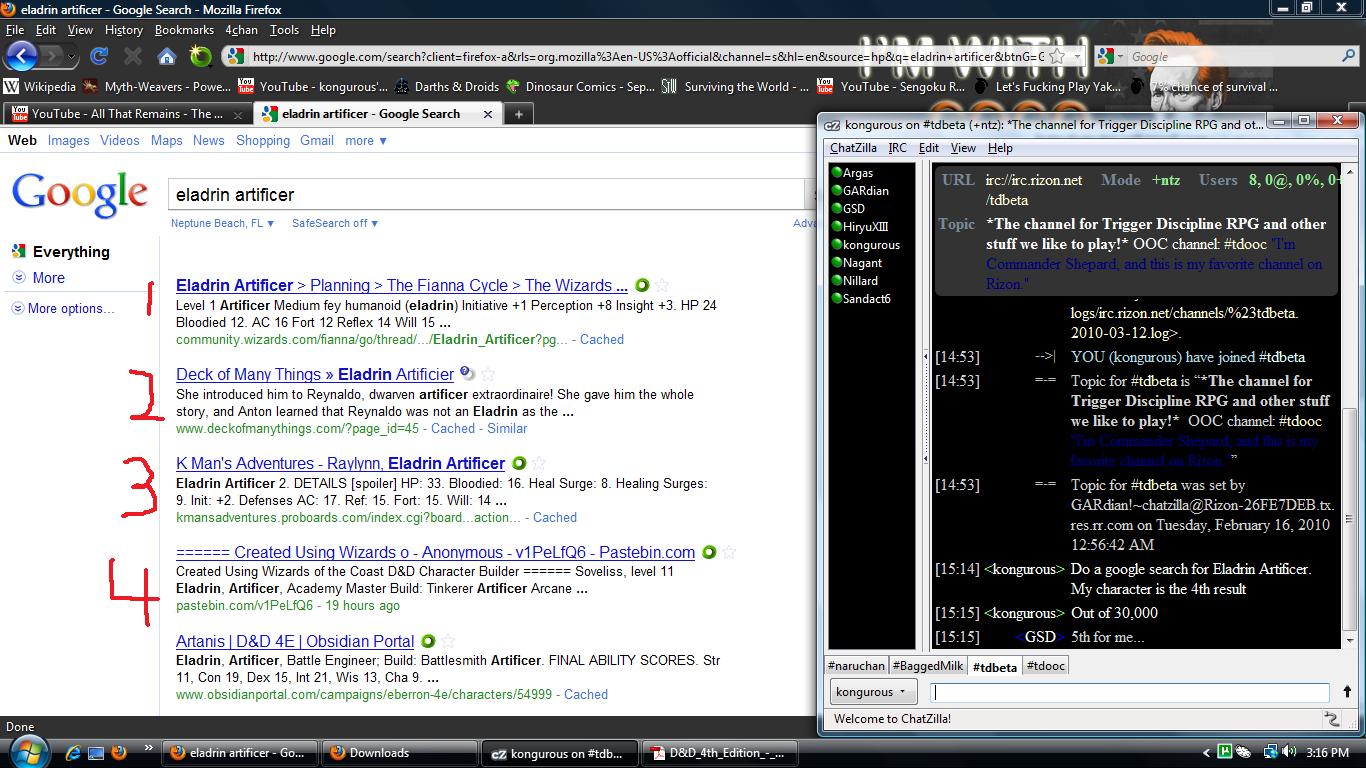Image resolution: width=1366 pixels, height=768 pixels.
Task: Open the Dinosaur Comics bookmark
Action: (580, 87)
